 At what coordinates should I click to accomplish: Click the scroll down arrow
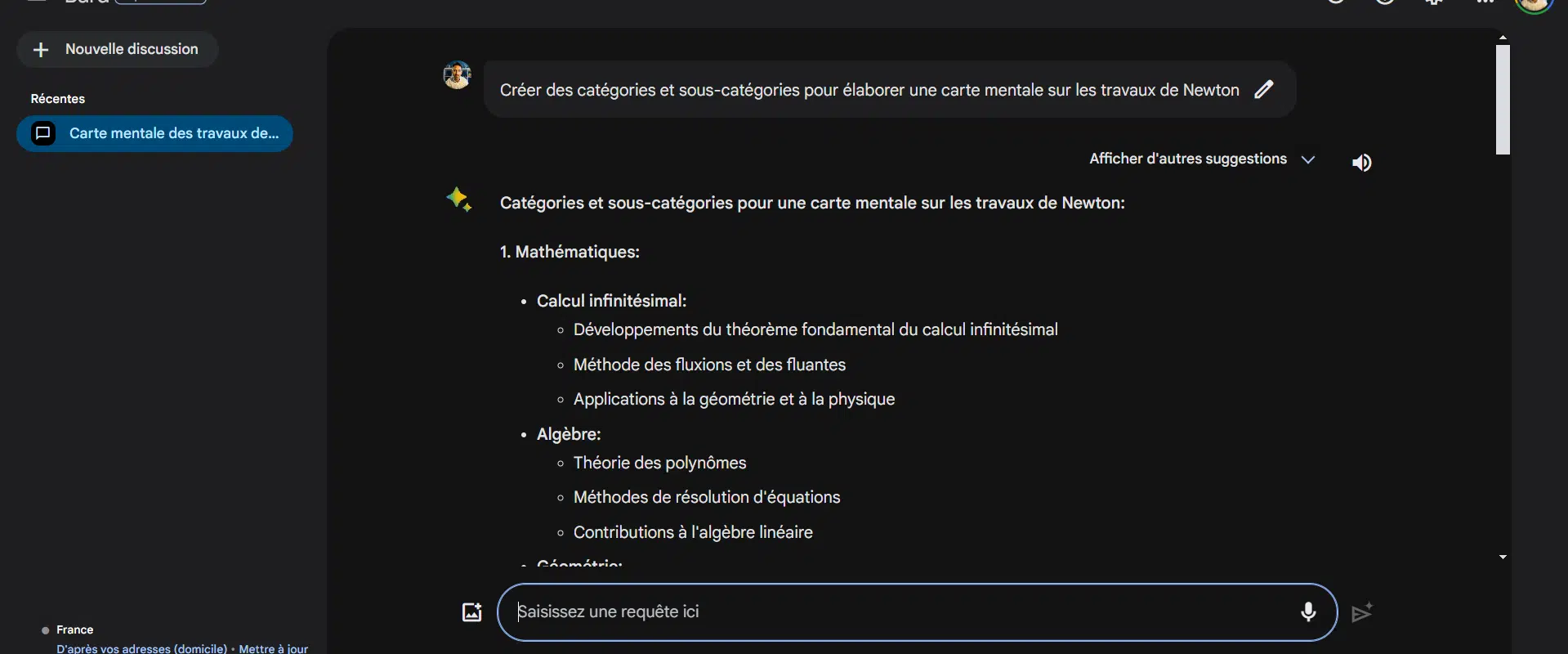pyautogui.click(x=1503, y=557)
